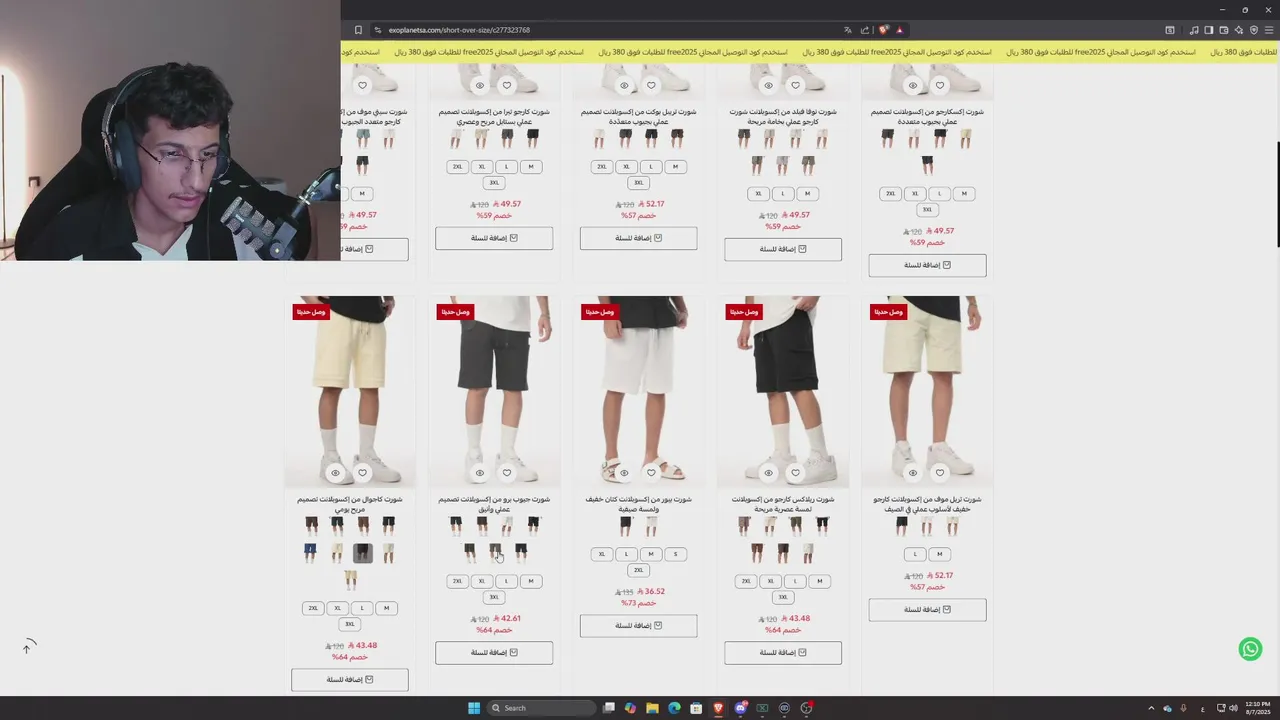Select size S for the Pure linen shorts

point(675,554)
